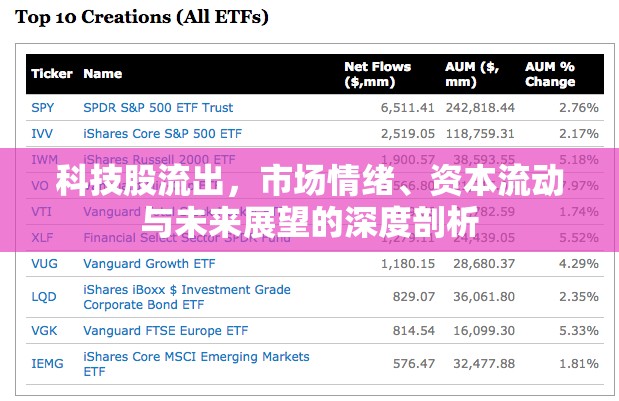Open SPDR S&P 500 ETF Trust link
The height and width of the screenshot is (401, 619).
(158, 107)
